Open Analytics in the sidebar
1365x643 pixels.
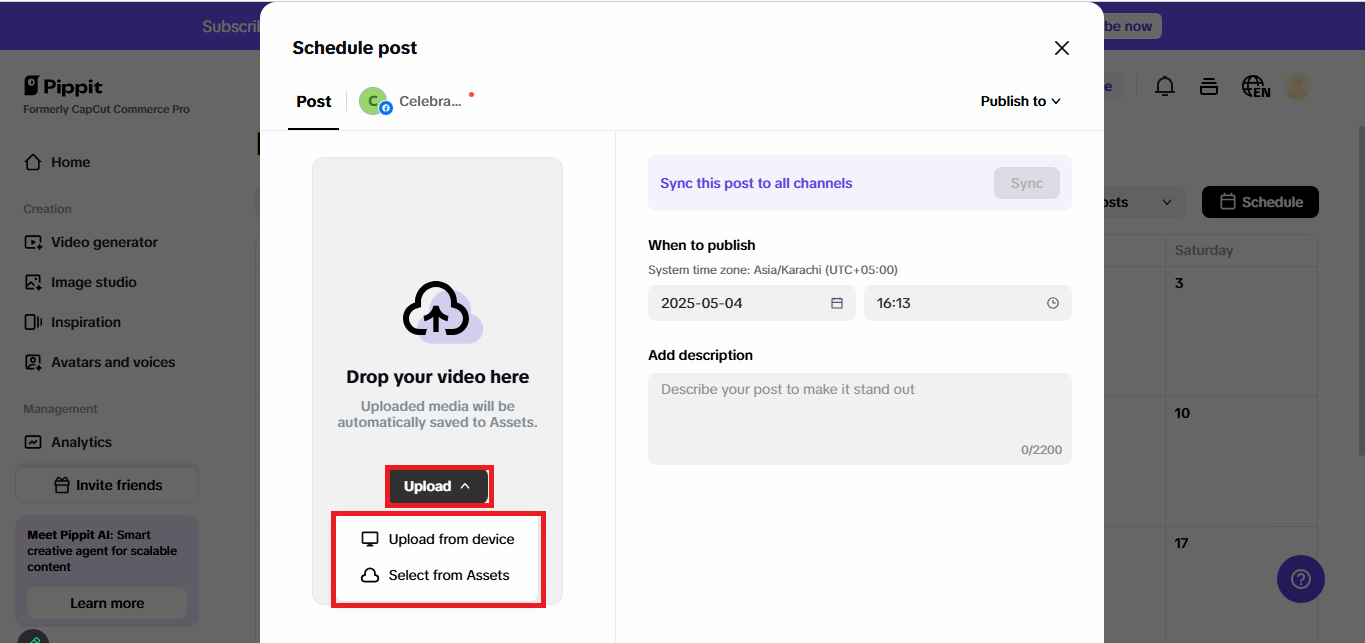(x=81, y=442)
